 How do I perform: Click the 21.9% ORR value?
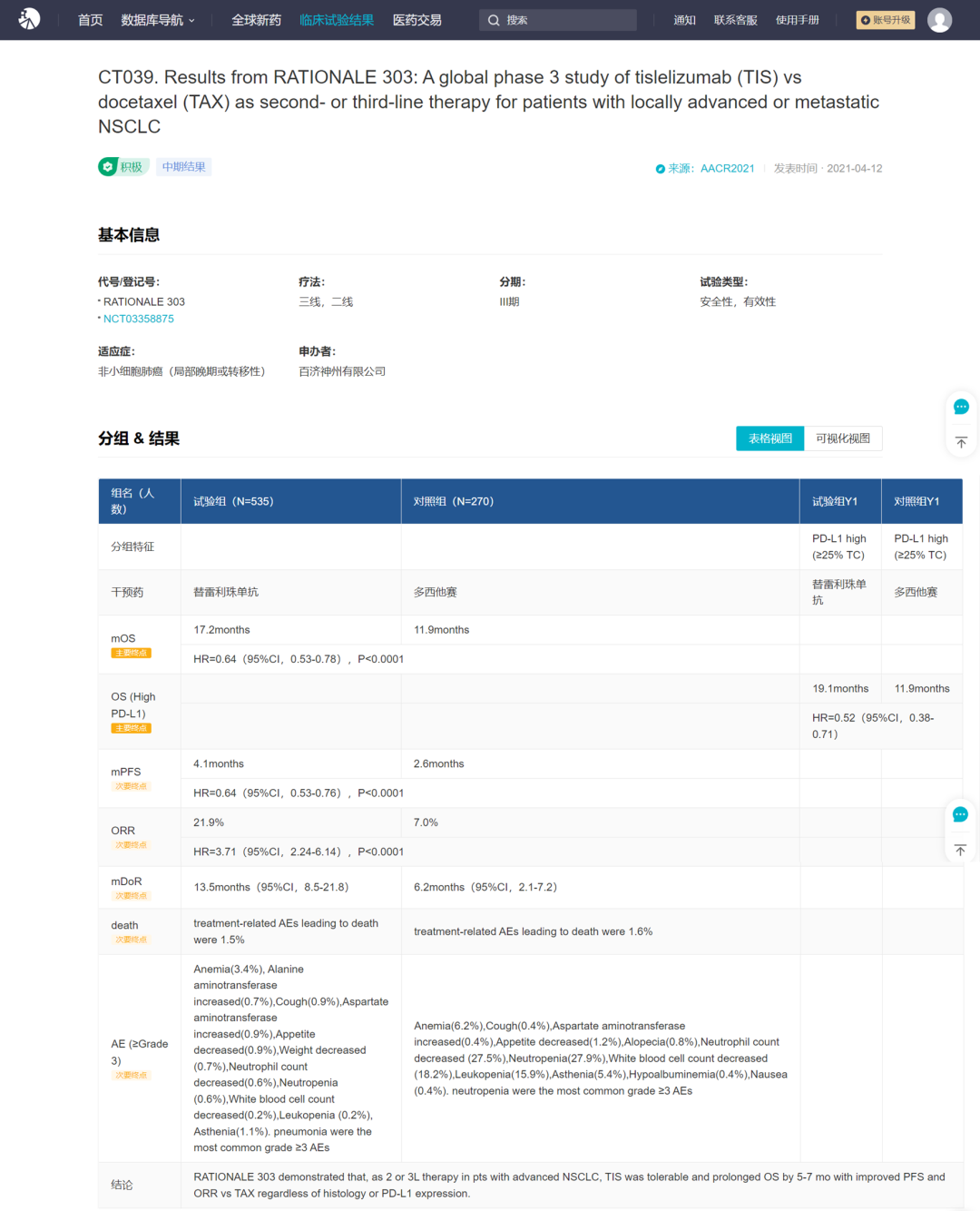point(209,822)
